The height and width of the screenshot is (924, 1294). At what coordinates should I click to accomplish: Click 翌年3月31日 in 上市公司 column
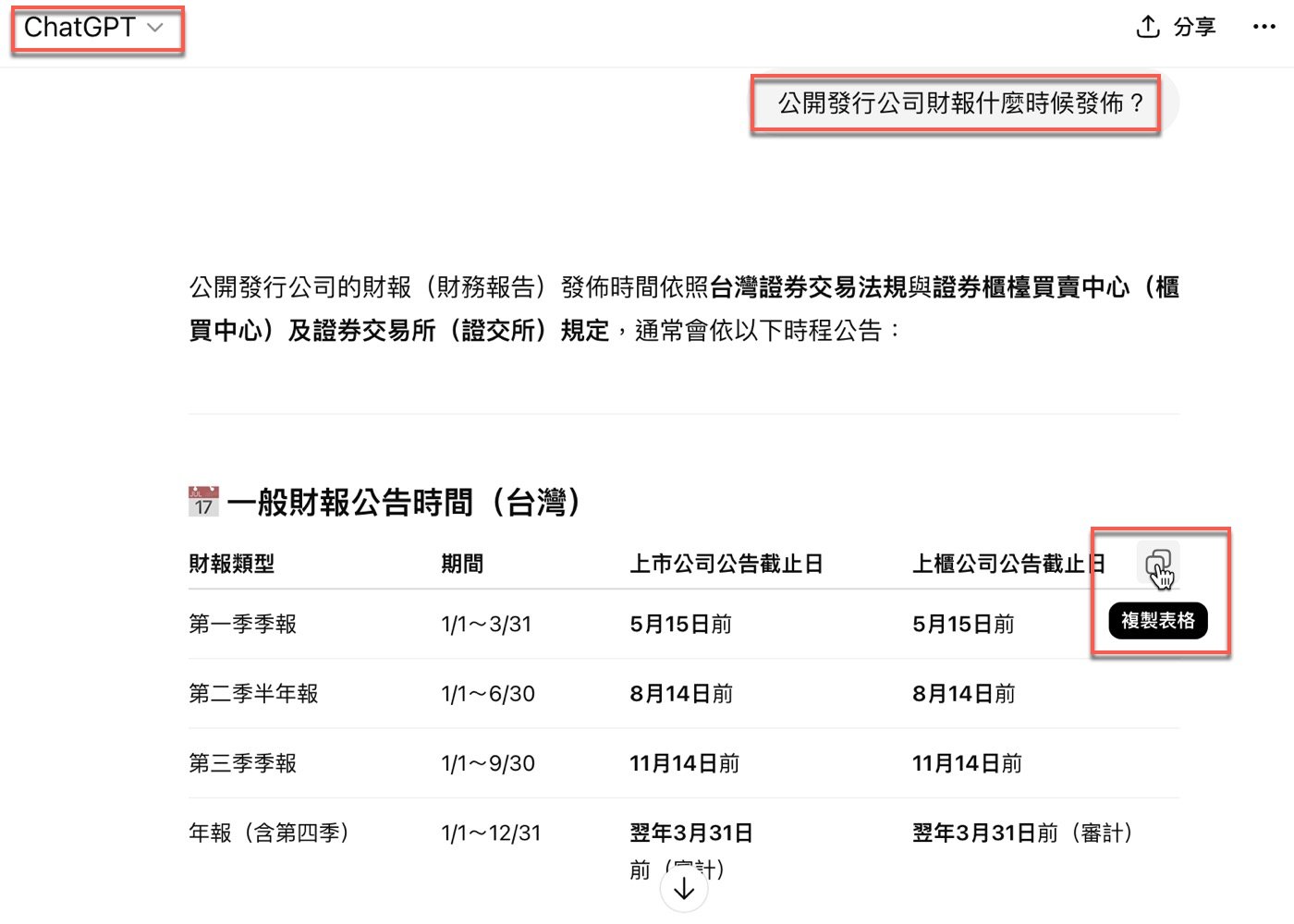[x=691, y=833]
